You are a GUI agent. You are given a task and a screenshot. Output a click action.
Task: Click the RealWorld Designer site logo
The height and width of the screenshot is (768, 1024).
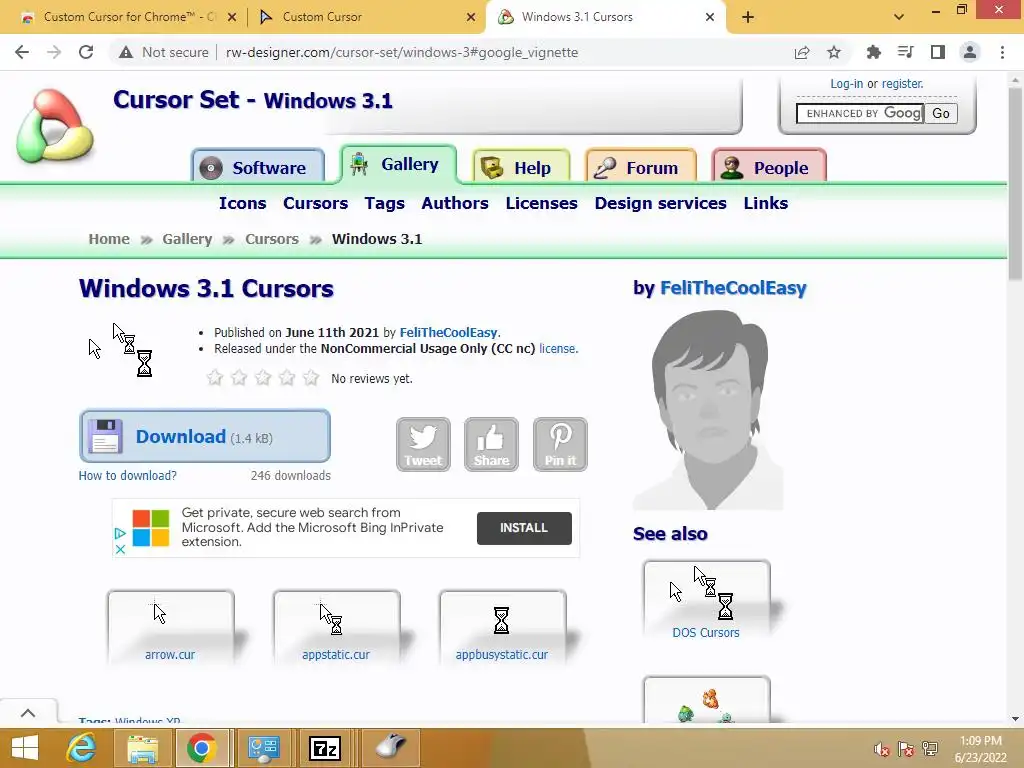(x=55, y=126)
